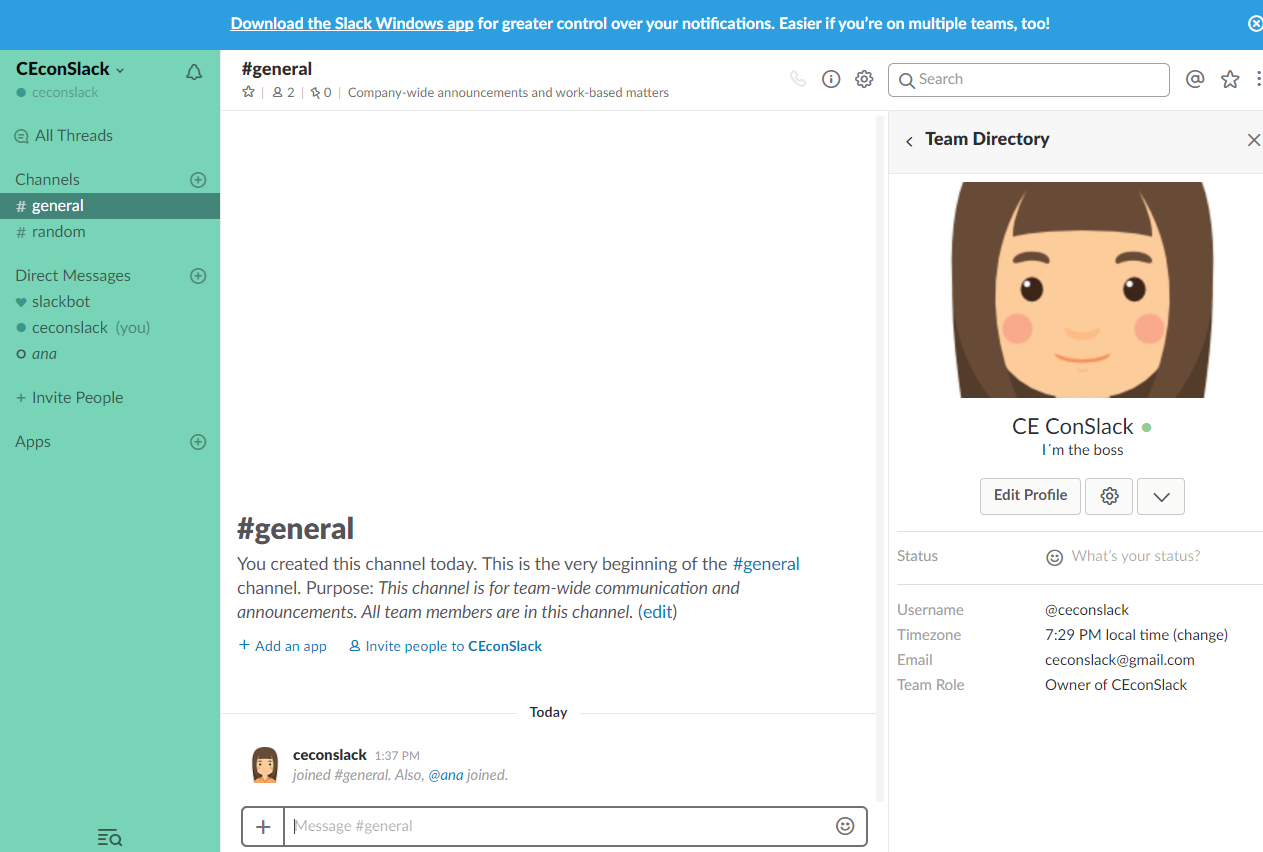Star the #general channel
This screenshot has width=1263, height=852.
tap(248, 92)
